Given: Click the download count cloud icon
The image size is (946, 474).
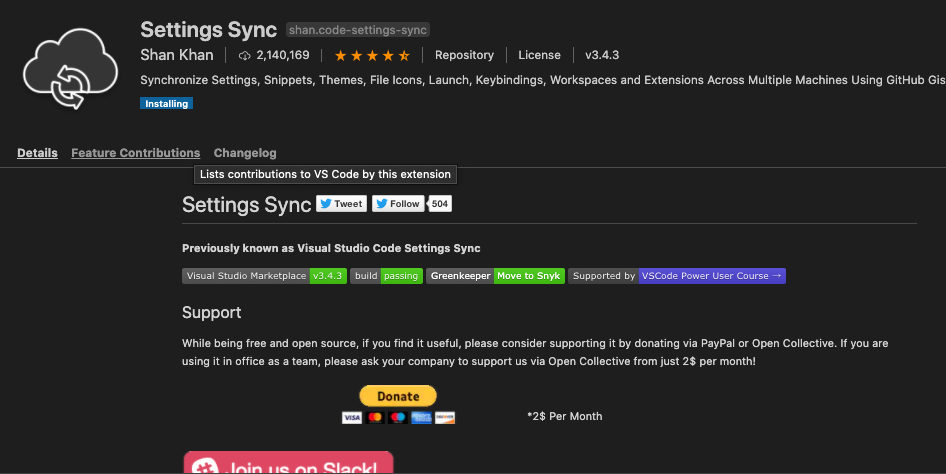Looking at the screenshot, I should coord(244,55).
